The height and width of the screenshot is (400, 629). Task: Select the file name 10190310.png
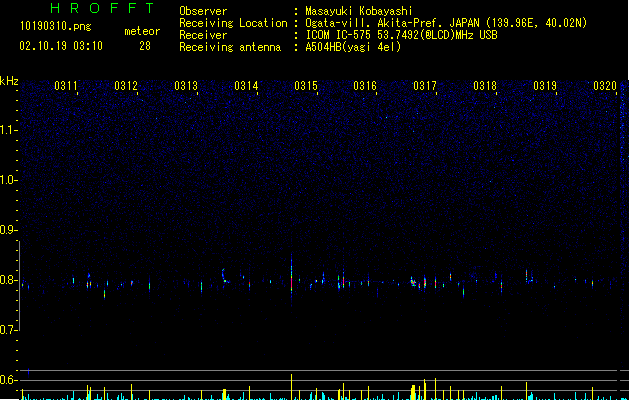point(56,27)
